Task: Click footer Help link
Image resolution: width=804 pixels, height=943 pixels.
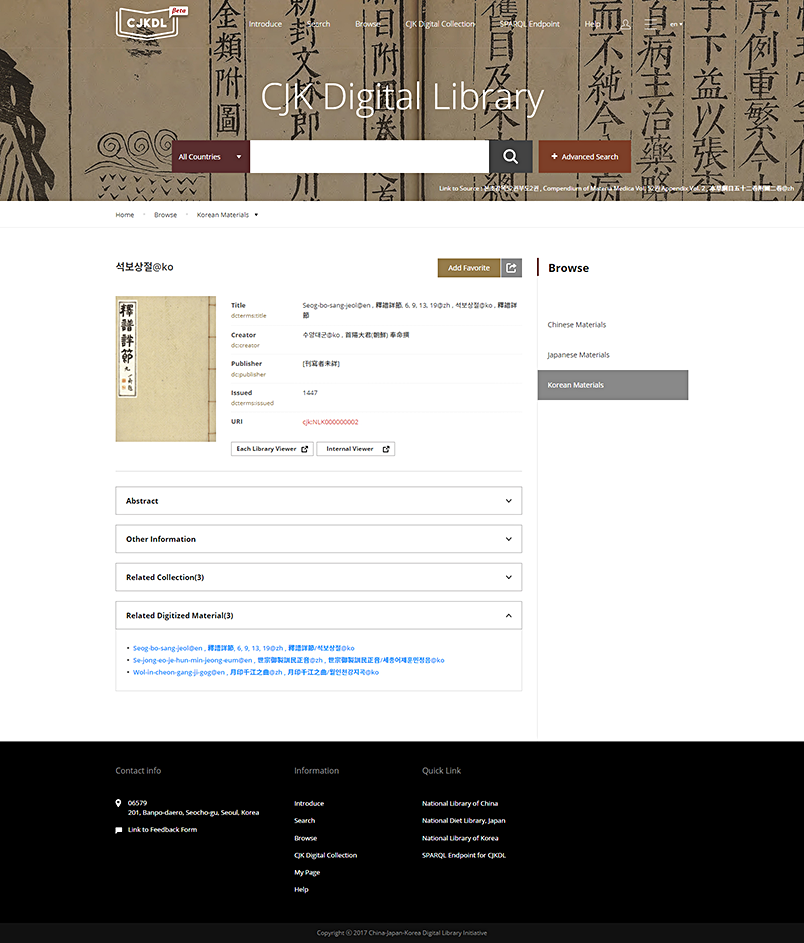Action: coord(301,889)
